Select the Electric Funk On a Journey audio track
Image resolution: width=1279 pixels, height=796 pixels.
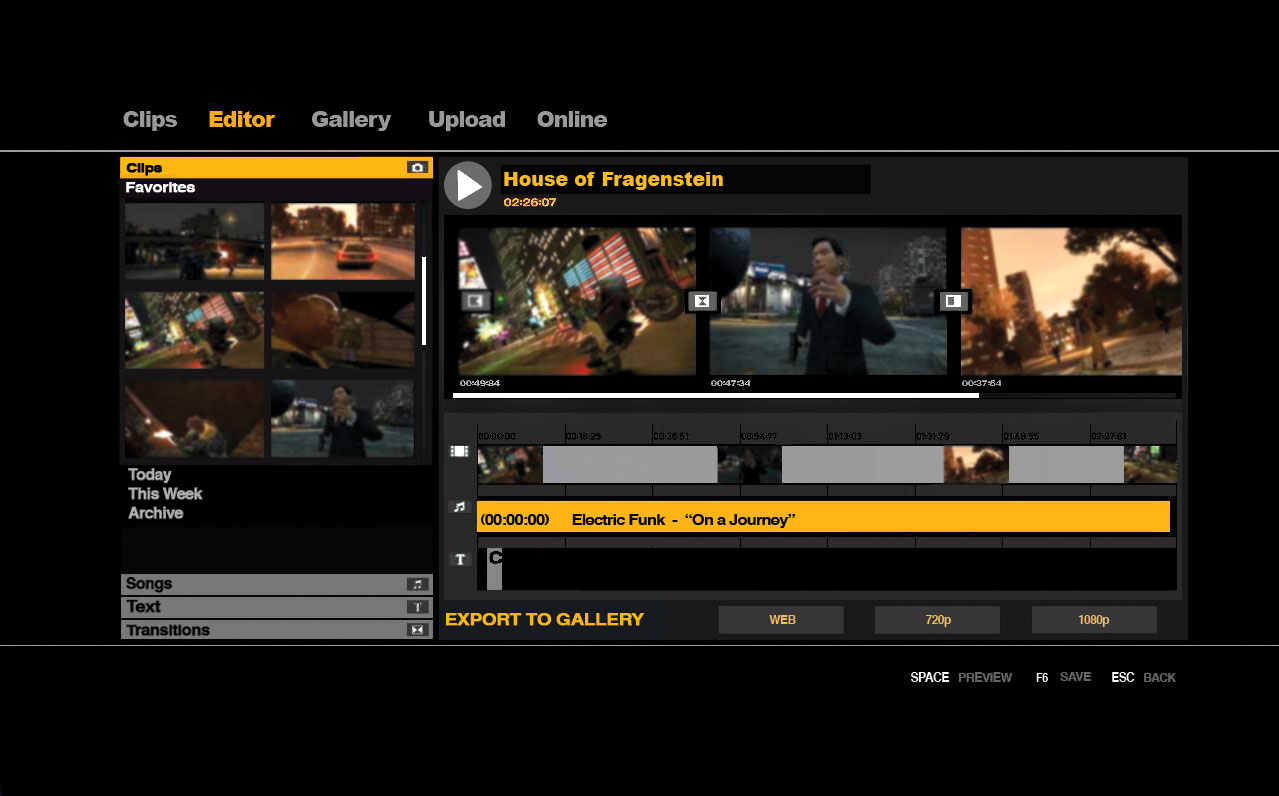(824, 517)
